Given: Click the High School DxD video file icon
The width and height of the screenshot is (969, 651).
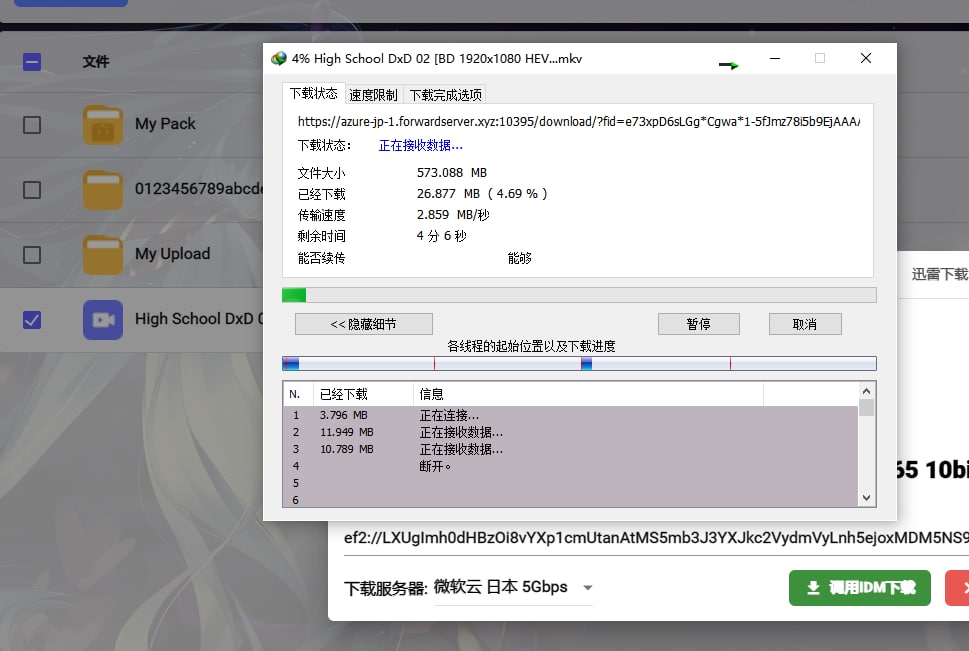Looking at the screenshot, I should (103, 320).
